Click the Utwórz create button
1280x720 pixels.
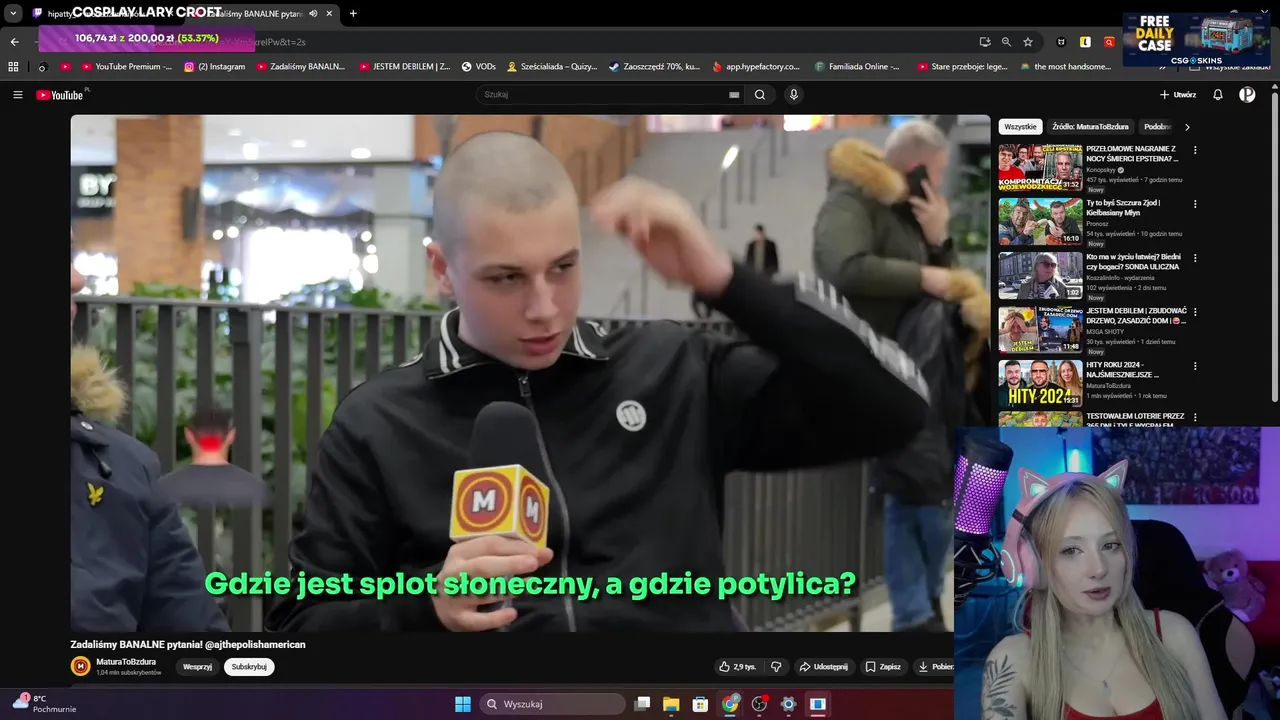point(1178,95)
